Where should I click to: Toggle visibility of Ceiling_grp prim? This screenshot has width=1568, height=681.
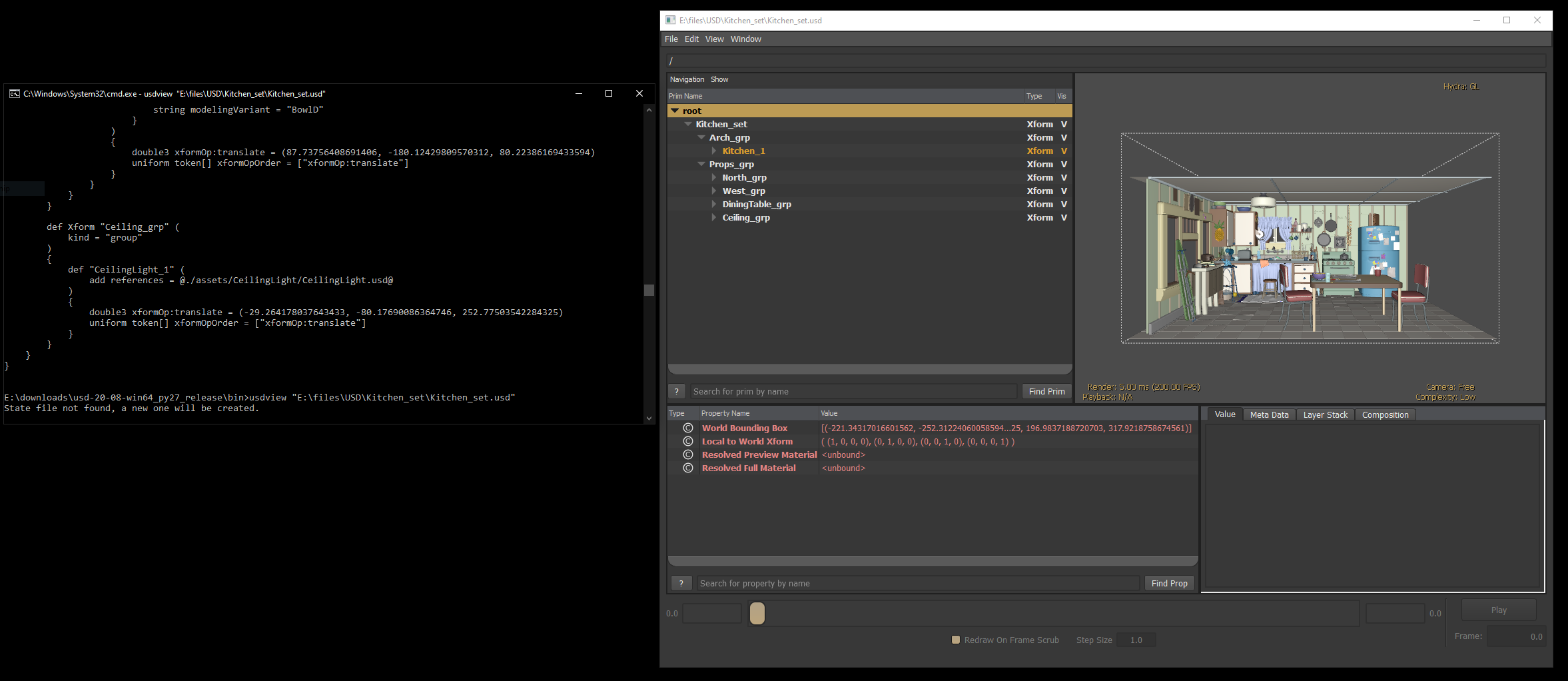click(1064, 217)
